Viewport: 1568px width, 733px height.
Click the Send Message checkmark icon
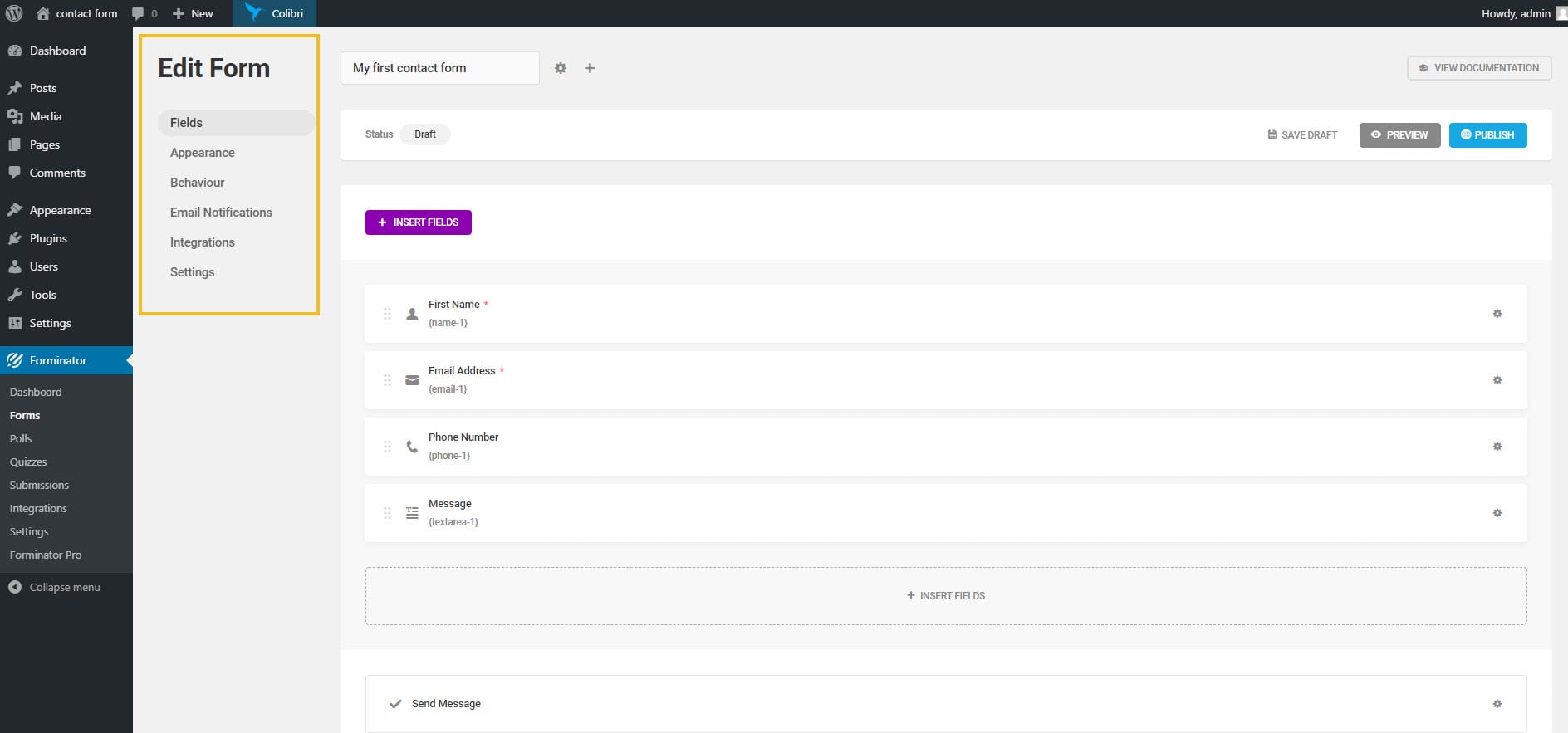click(395, 704)
